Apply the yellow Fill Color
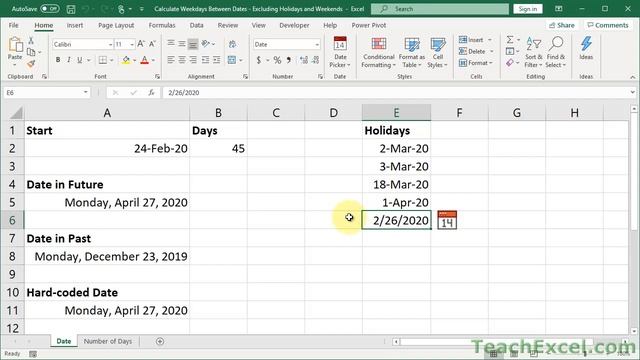This screenshot has width=640, height=360. [126, 60]
